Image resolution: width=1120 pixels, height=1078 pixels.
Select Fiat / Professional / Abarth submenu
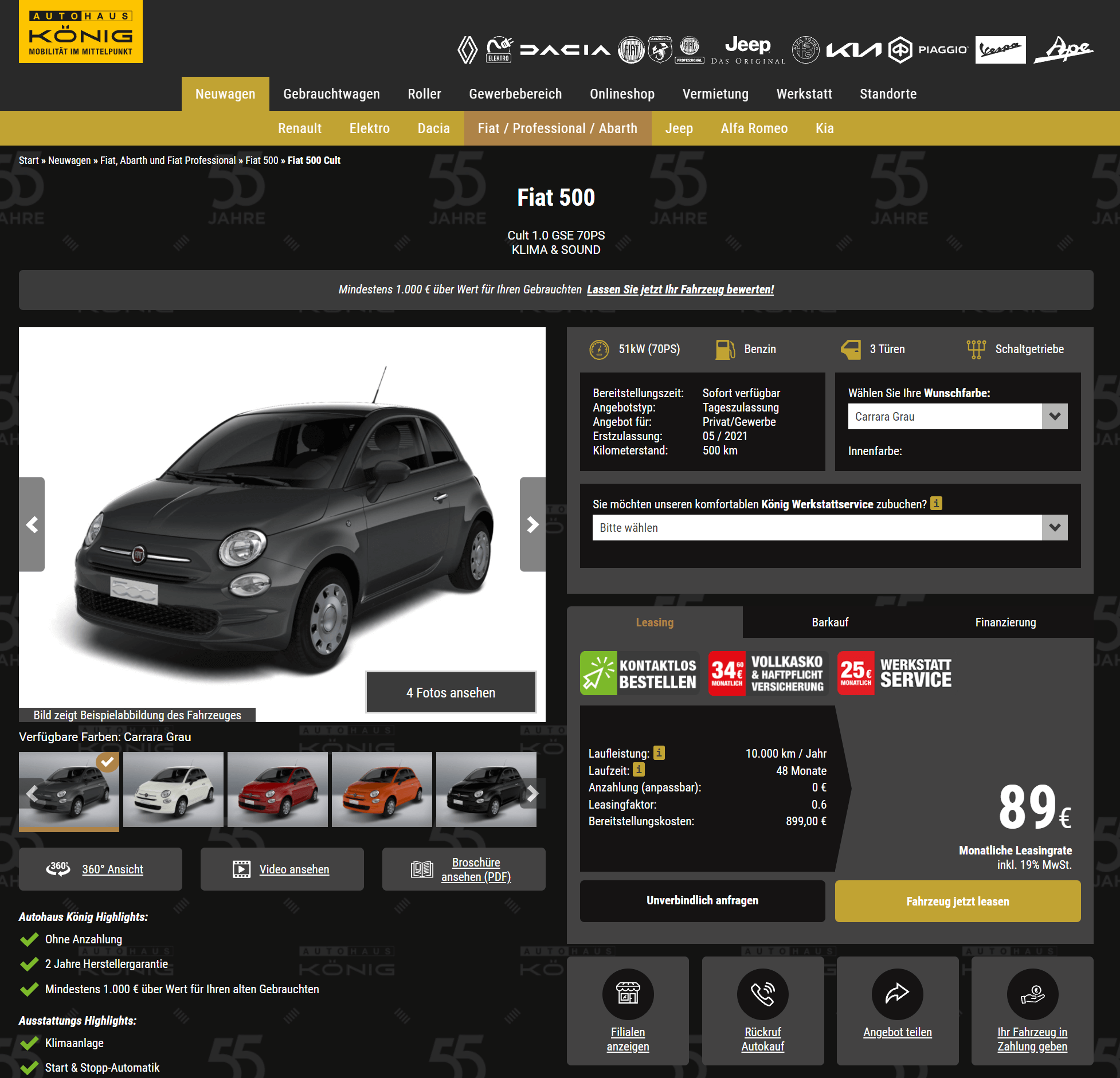coord(558,128)
